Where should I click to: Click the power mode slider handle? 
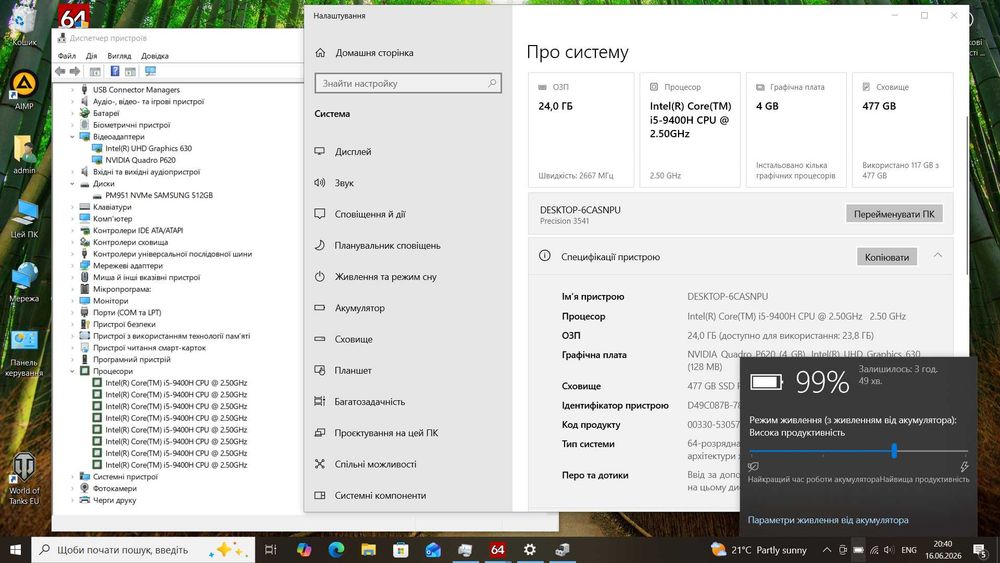tap(894, 451)
